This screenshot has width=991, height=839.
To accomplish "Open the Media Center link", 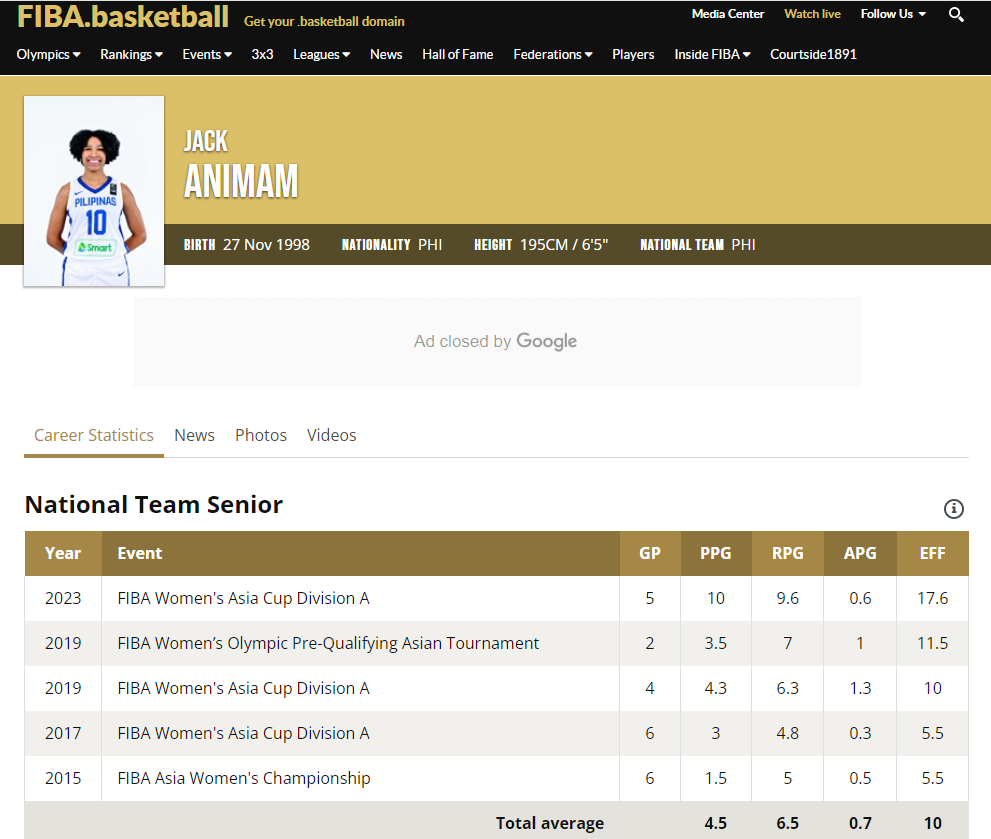I will [x=727, y=14].
